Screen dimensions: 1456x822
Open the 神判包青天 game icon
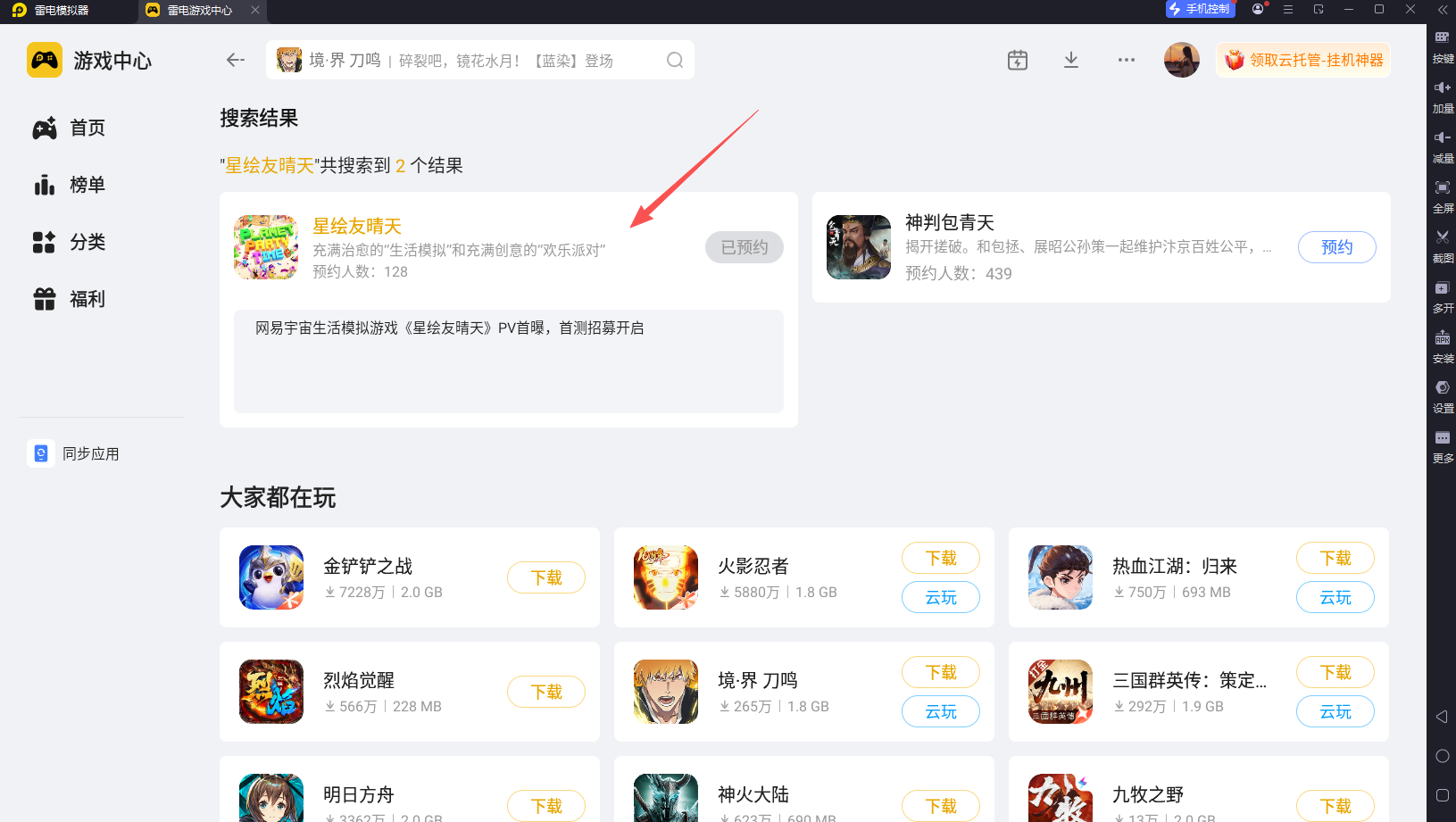(859, 247)
